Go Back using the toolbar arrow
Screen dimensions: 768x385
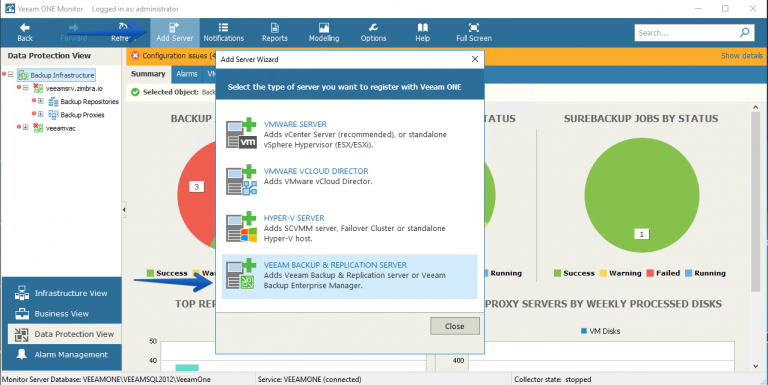[25, 32]
